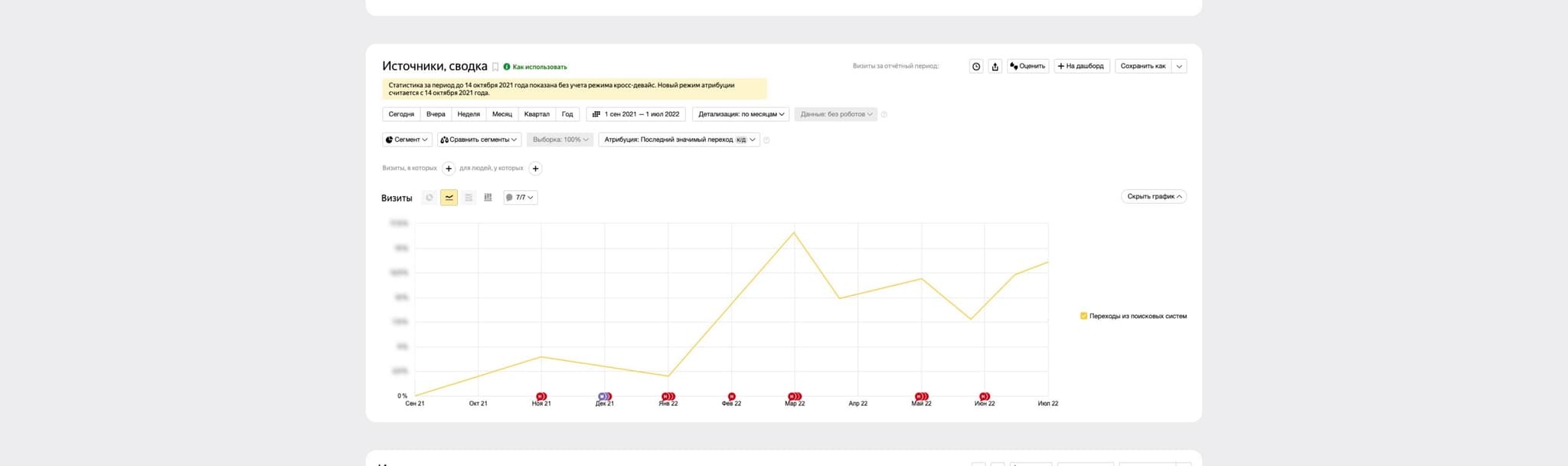The height and width of the screenshot is (466, 1568).
Task: Select the line chart view icon
Action: (x=449, y=198)
